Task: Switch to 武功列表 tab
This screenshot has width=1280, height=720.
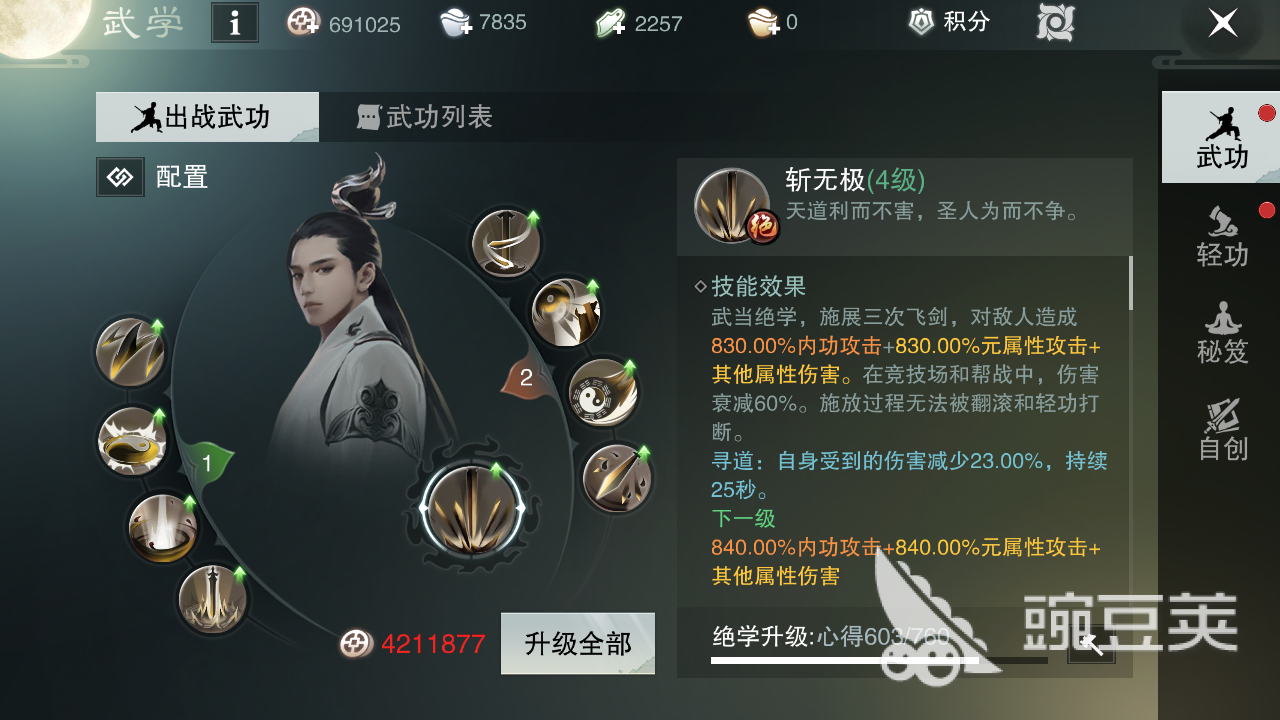Action: (426, 117)
